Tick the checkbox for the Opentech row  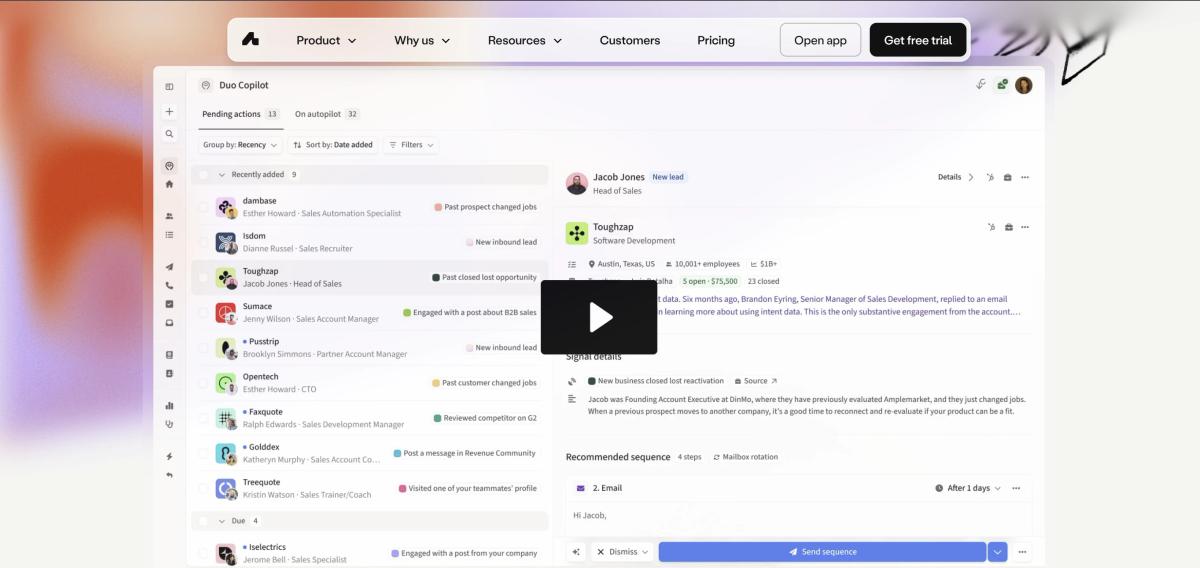(204, 383)
